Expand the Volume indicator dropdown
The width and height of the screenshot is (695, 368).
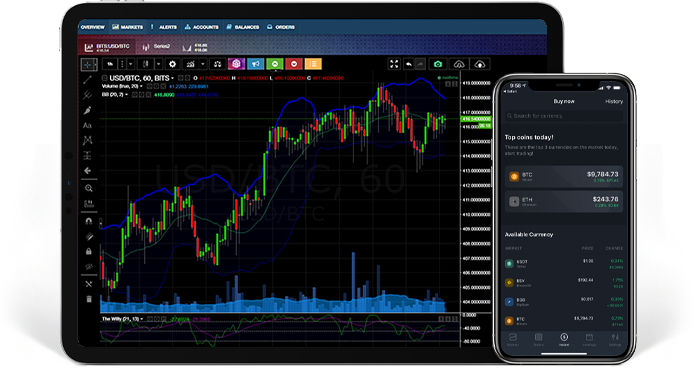[x=142, y=86]
